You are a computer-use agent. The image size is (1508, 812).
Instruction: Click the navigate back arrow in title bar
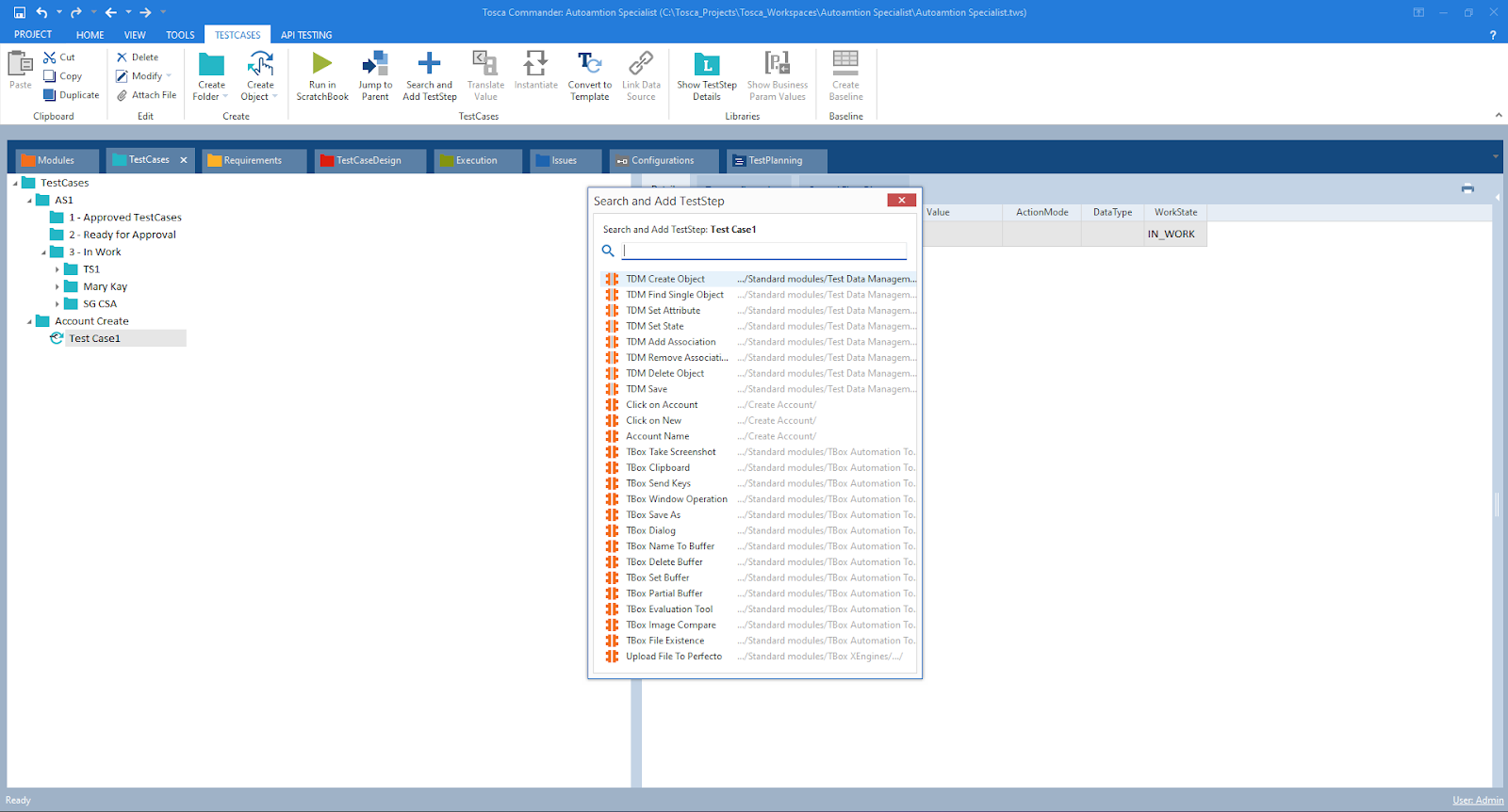tap(111, 12)
